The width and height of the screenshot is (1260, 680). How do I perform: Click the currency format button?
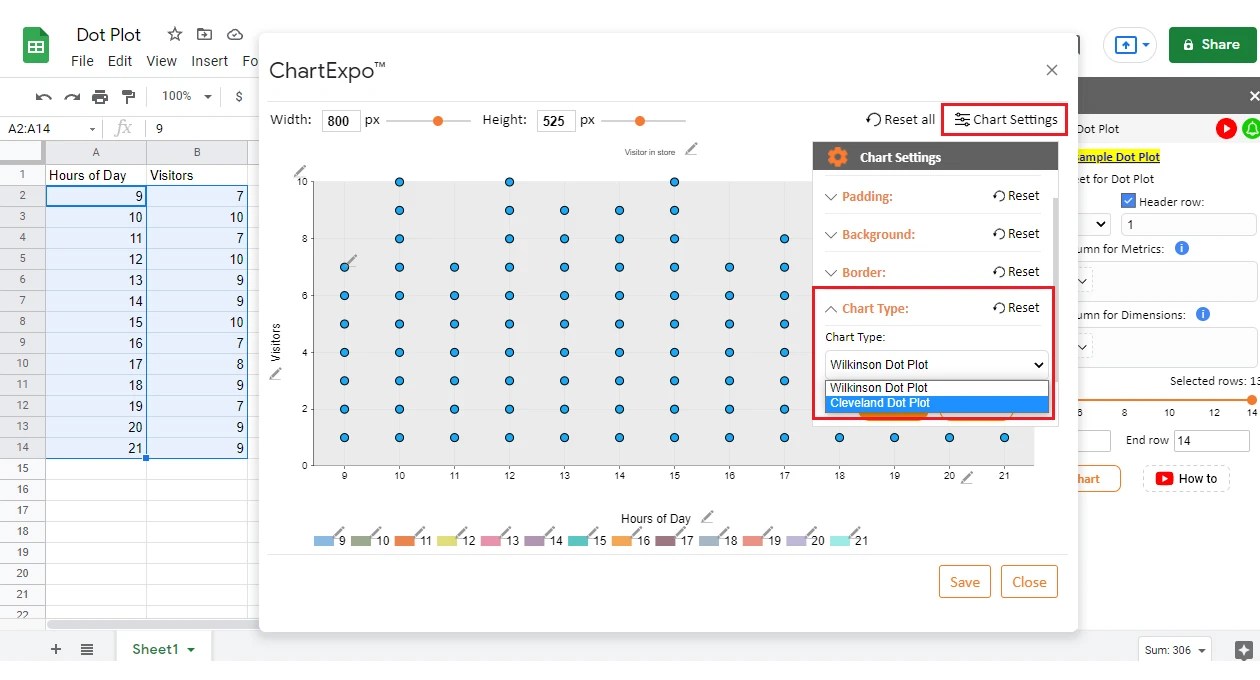[x=239, y=97]
